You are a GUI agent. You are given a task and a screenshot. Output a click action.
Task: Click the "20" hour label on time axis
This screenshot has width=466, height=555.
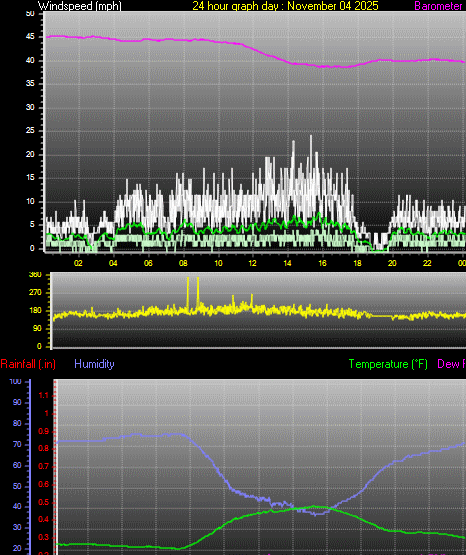click(392, 263)
